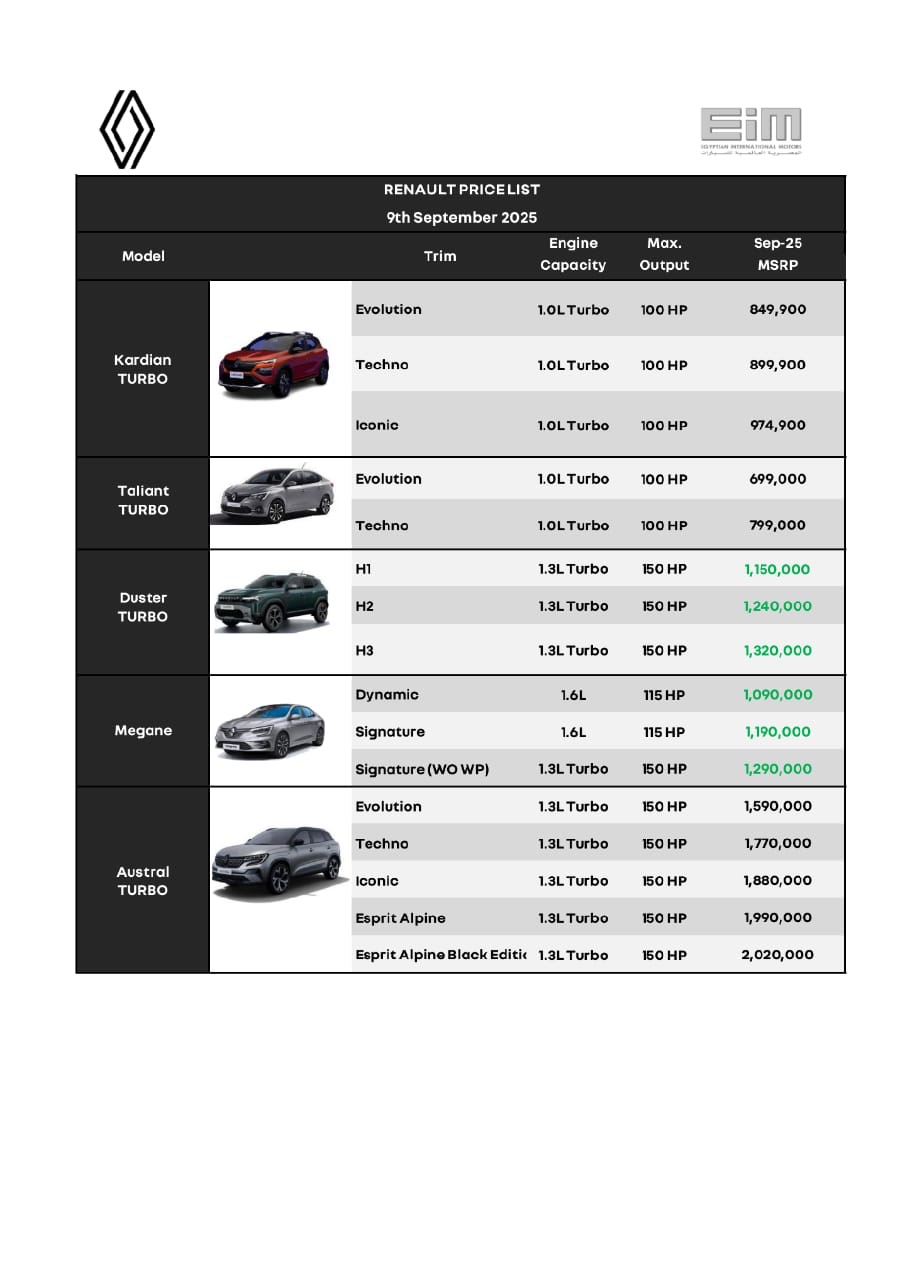Click the Austral "Iconic" trim
The image size is (905, 1280).
pos(377,881)
